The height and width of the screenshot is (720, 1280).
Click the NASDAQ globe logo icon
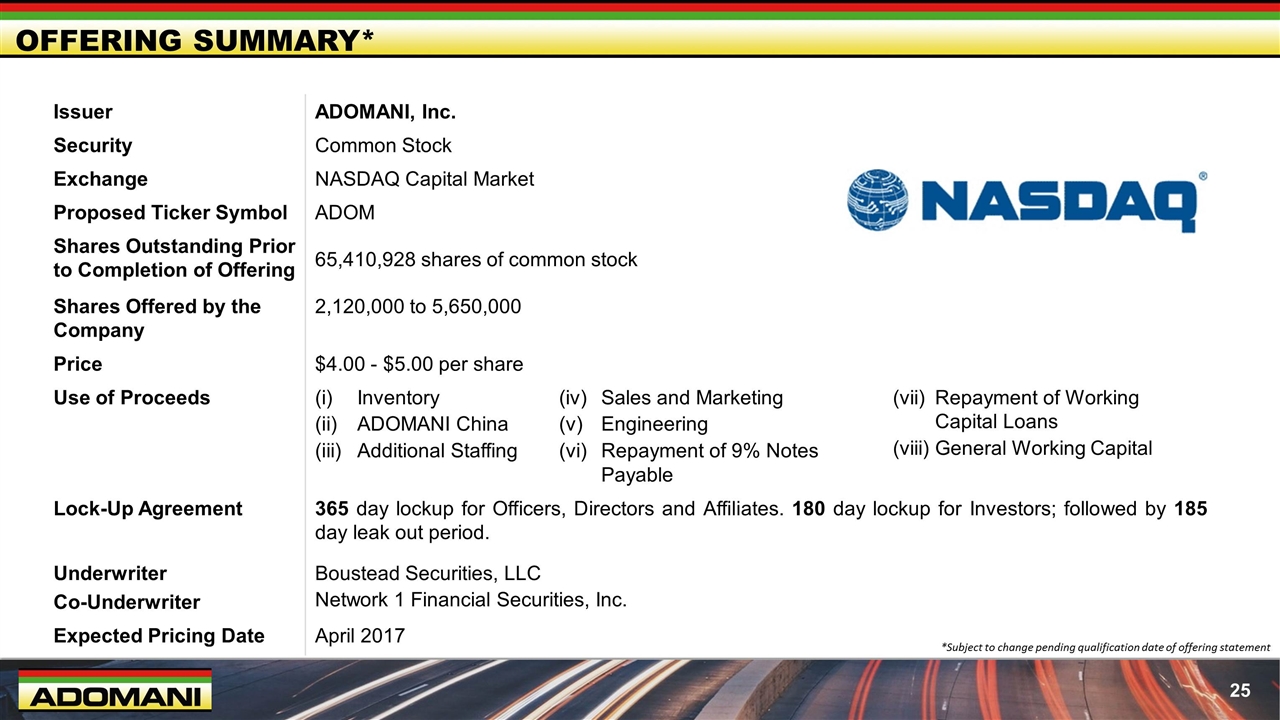tap(877, 200)
